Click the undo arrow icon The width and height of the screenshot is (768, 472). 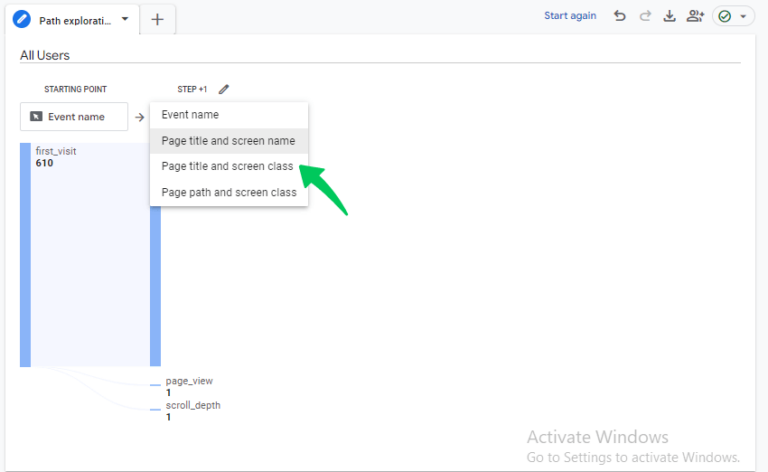620,16
